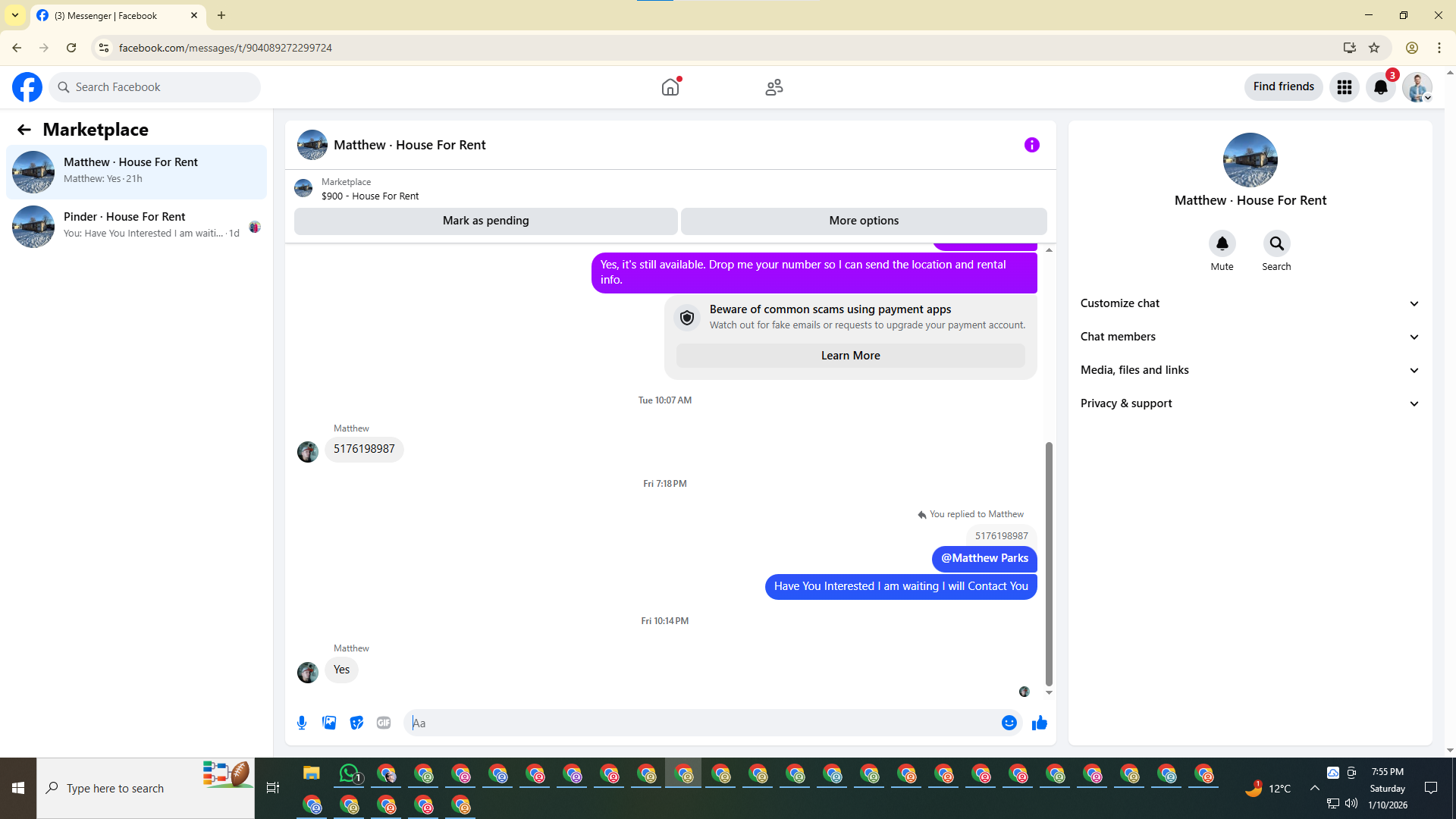Open the emoji picker in message box
Image resolution: width=1456 pixels, height=819 pixels.
1009,723
